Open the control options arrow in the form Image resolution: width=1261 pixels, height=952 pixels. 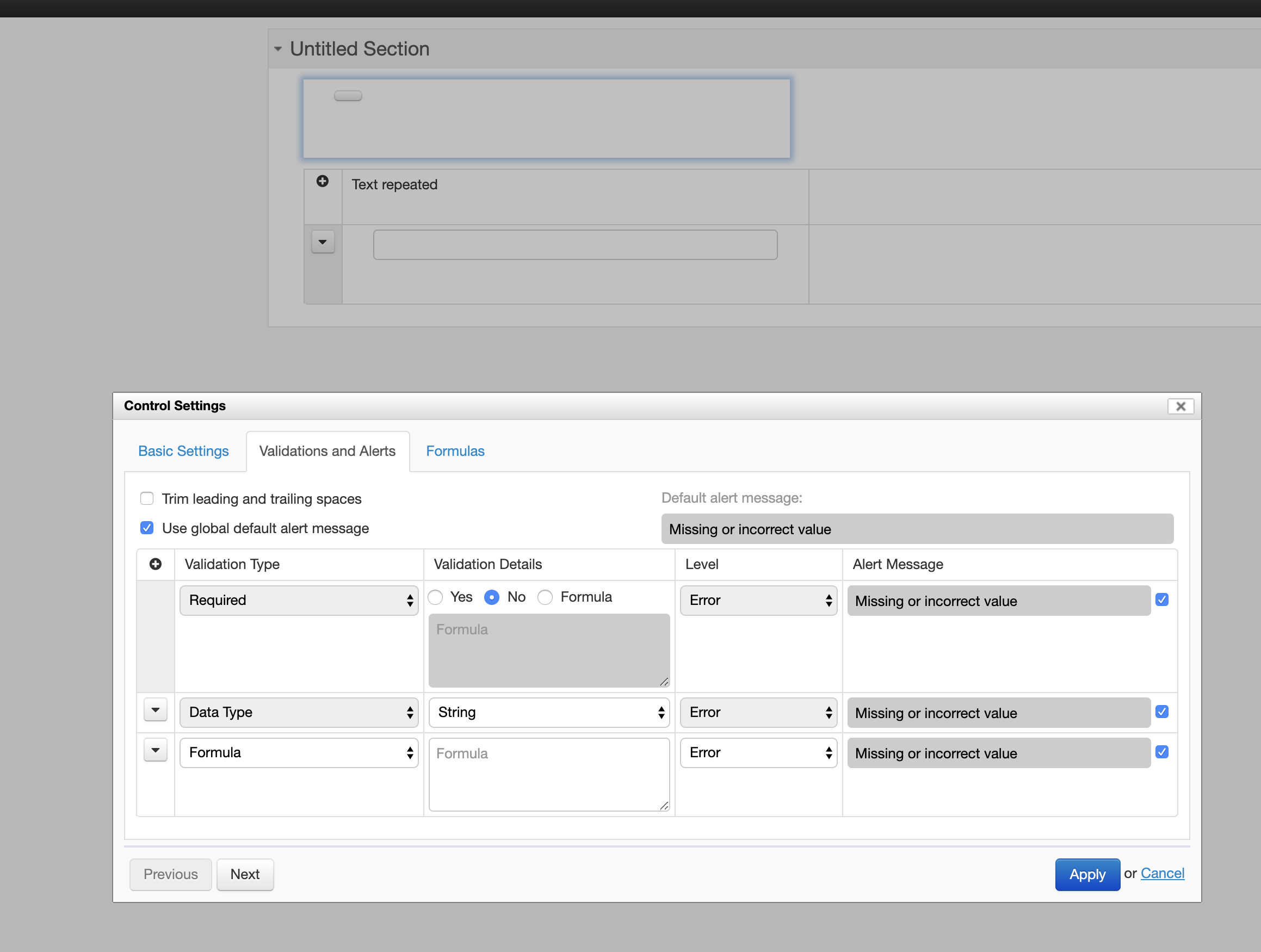(x=323, y=242)
